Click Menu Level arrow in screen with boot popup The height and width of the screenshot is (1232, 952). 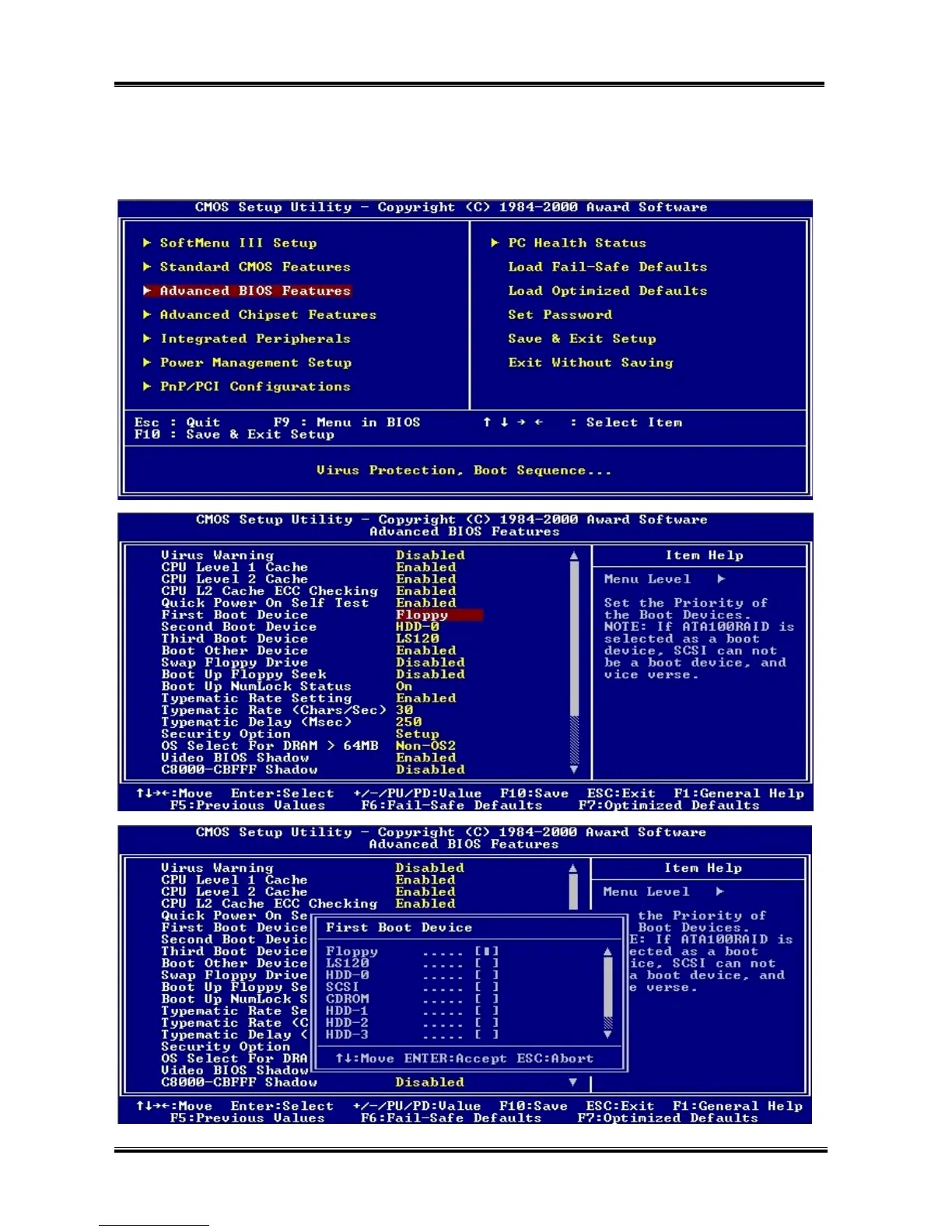click(x=719, y=892)
